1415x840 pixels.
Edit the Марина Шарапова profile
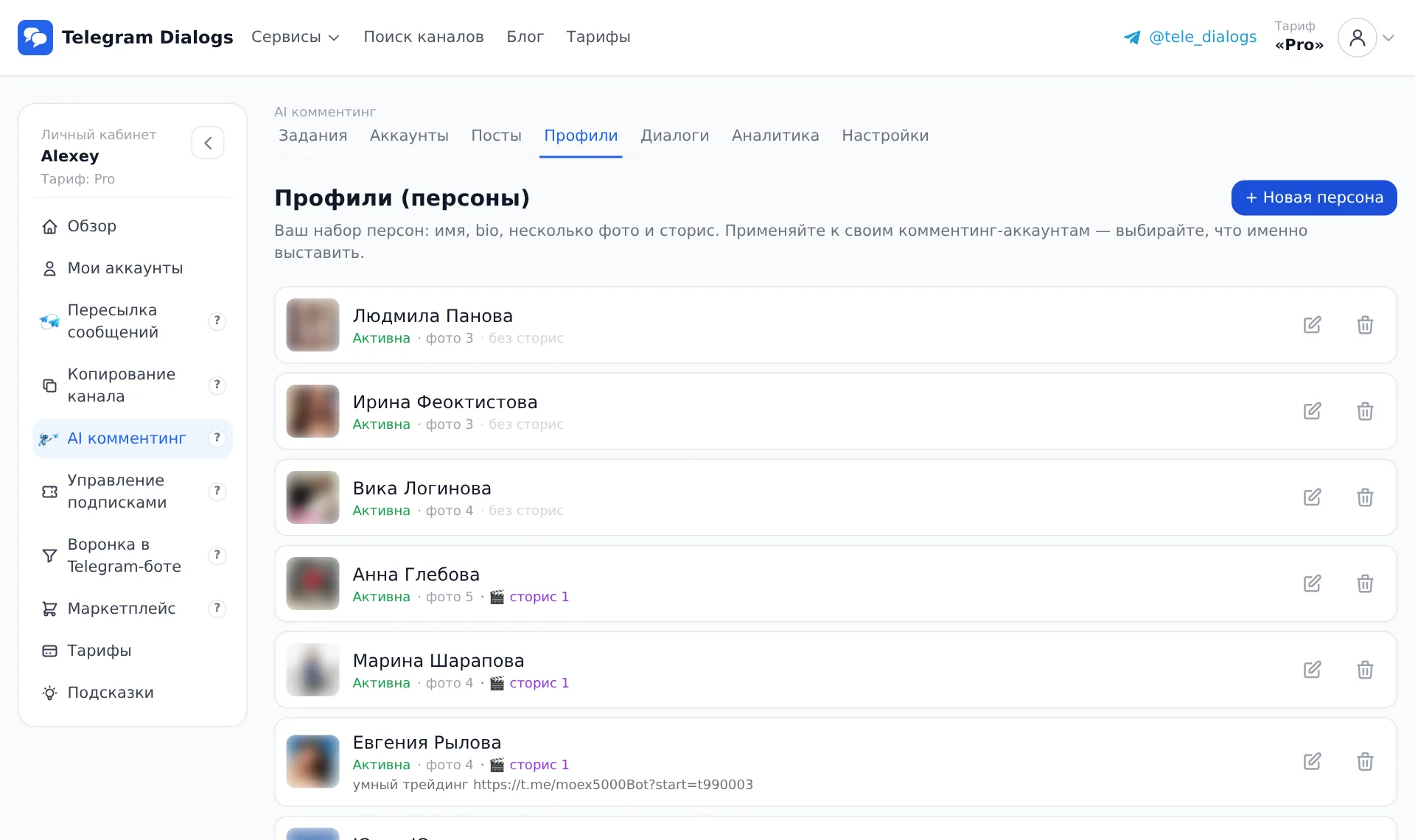pyautogui.click(x=1312, y=670)
